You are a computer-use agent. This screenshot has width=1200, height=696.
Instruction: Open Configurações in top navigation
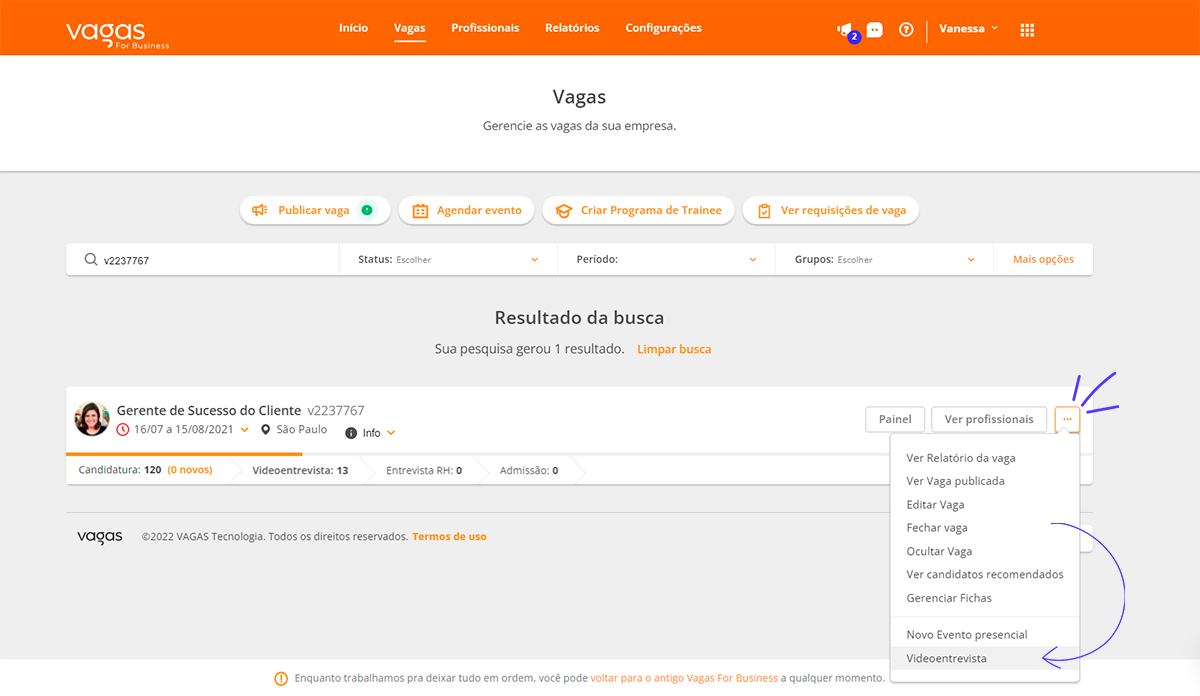click(x=663, y=28)
